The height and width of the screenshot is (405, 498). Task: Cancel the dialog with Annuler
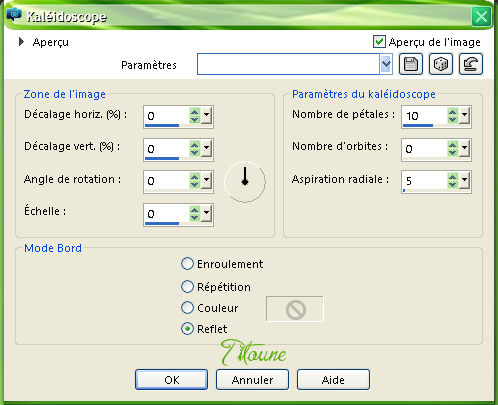click(252, 380)
